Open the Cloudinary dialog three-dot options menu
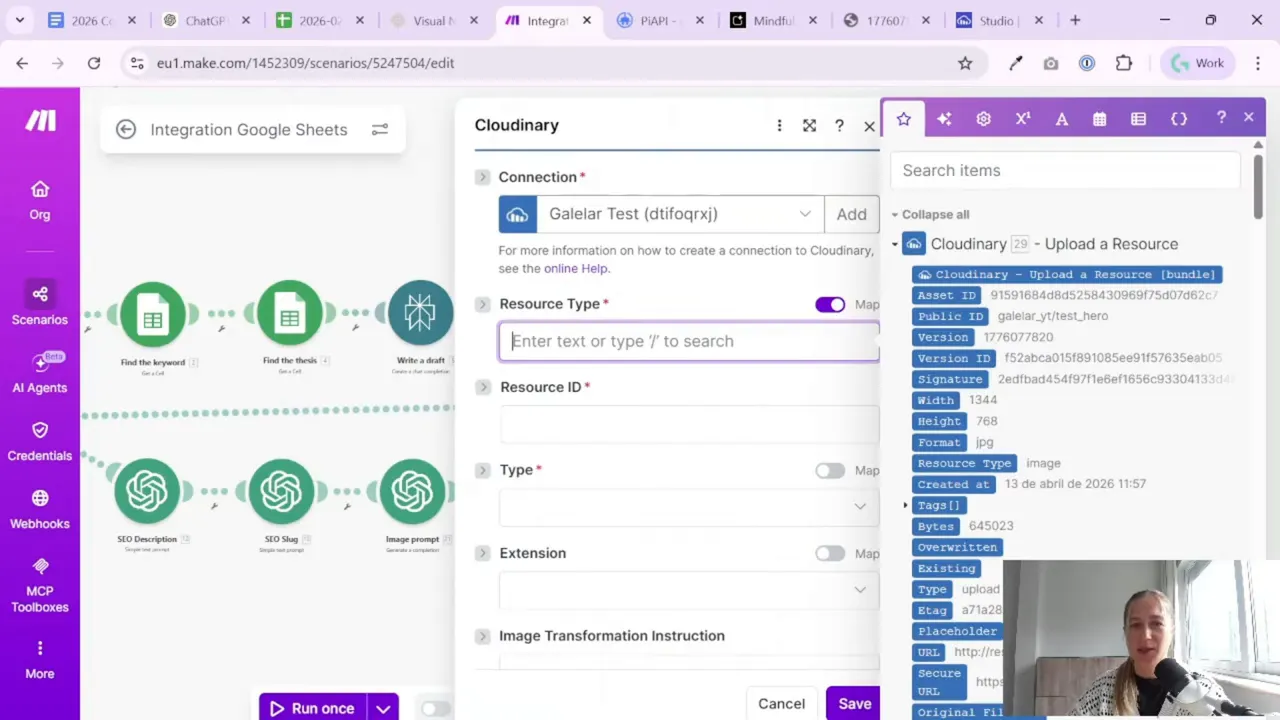1280x720 pixels. (x=779, y=125)
